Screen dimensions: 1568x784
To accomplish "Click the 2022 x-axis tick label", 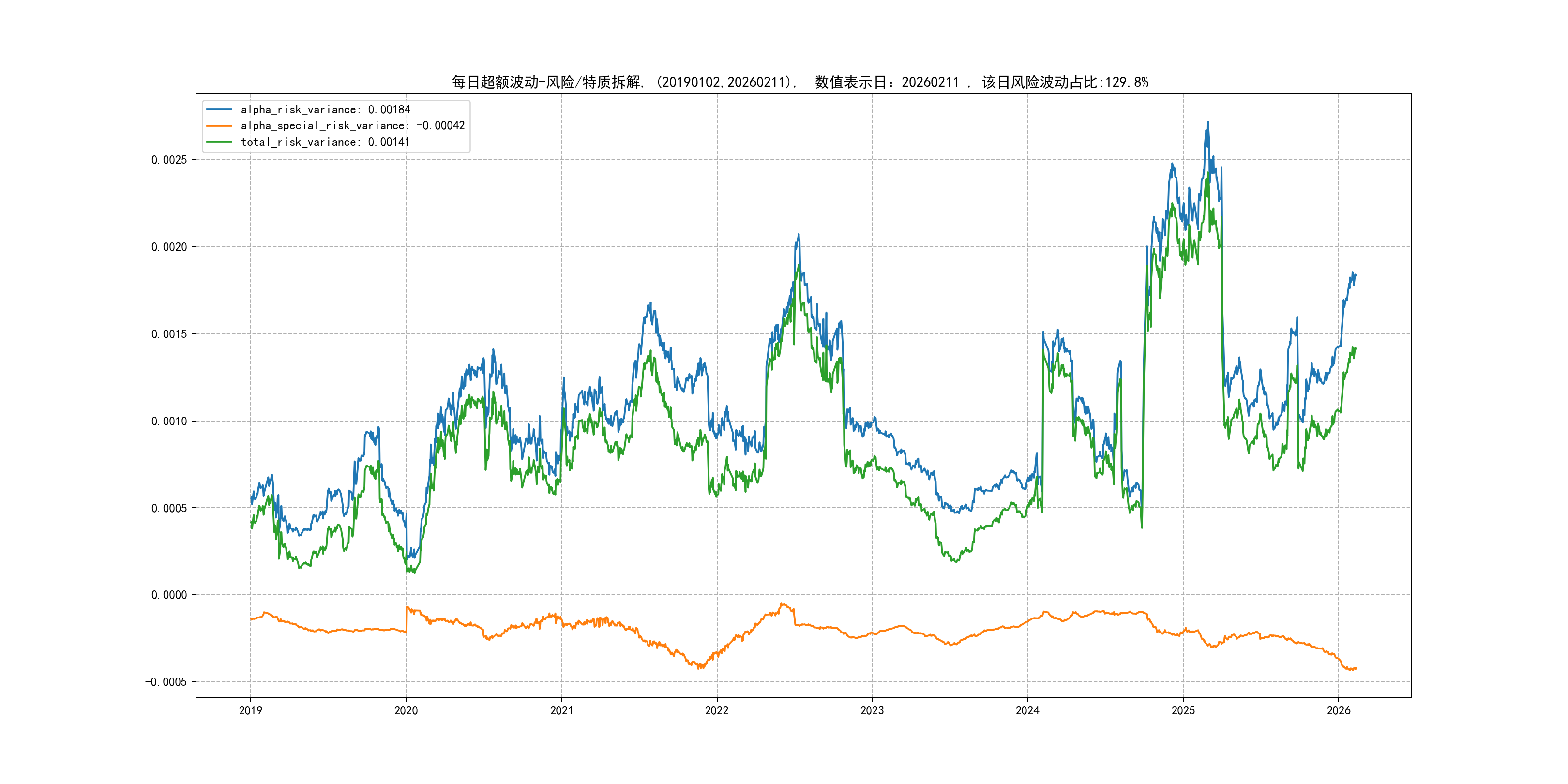I will tap(716, 710).
